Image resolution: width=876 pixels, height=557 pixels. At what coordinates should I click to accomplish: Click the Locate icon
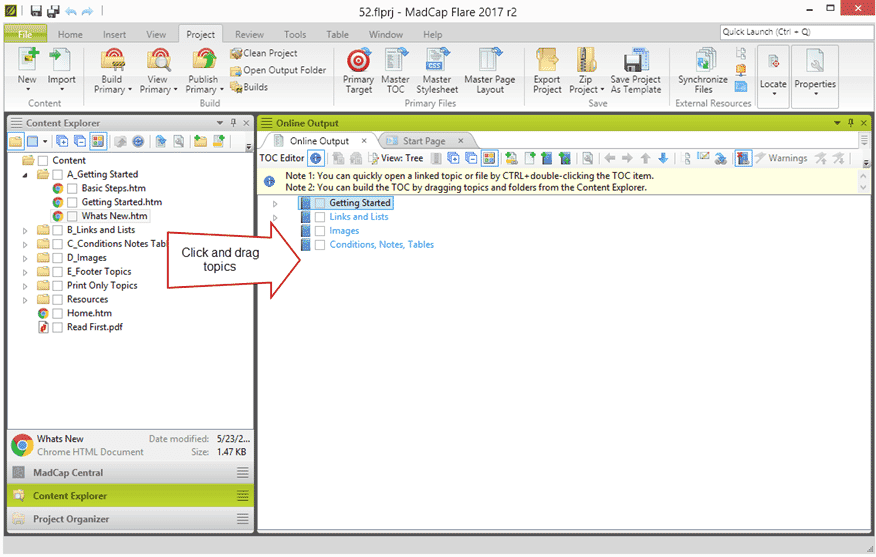(x=773, y=62)
